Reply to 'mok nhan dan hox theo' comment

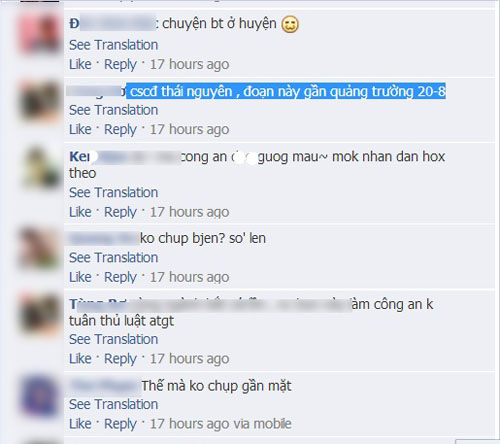click(120, 212)
